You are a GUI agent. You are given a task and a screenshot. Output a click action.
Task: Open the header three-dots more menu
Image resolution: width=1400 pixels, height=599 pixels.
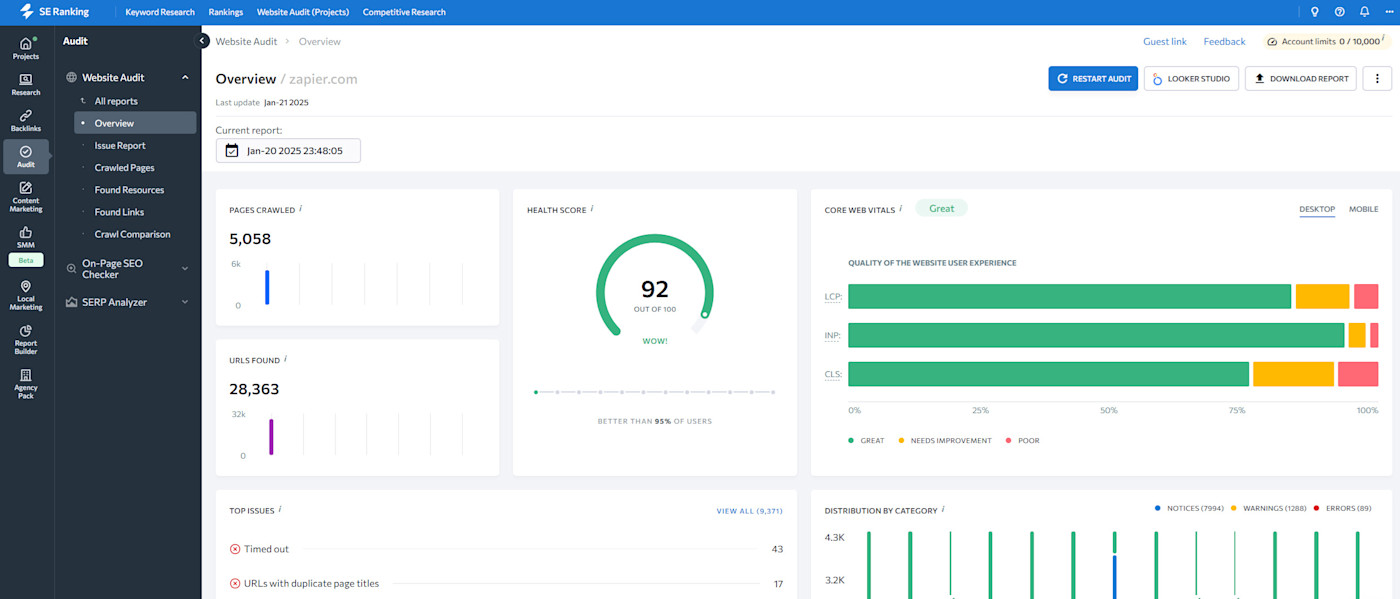[1389, 12]
